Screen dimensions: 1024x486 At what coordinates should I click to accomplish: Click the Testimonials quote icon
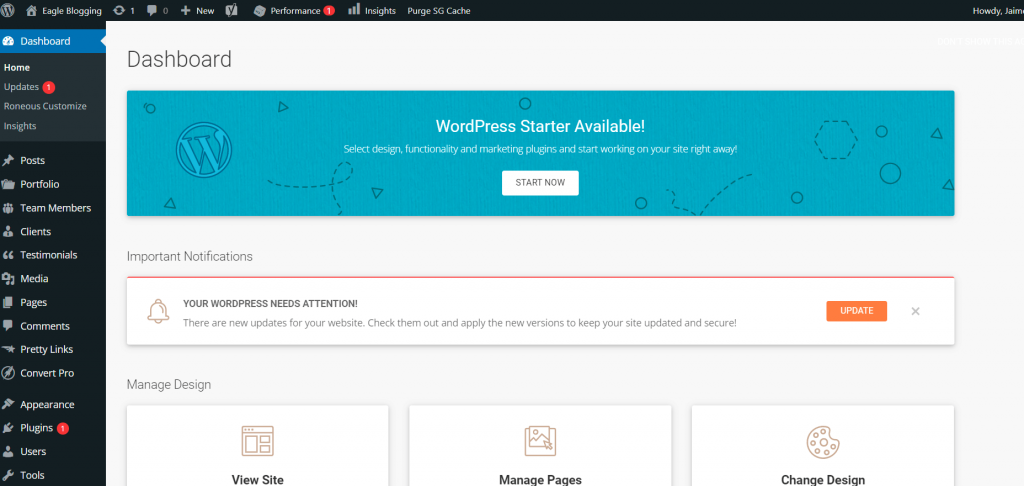click(x=8, y=255)
